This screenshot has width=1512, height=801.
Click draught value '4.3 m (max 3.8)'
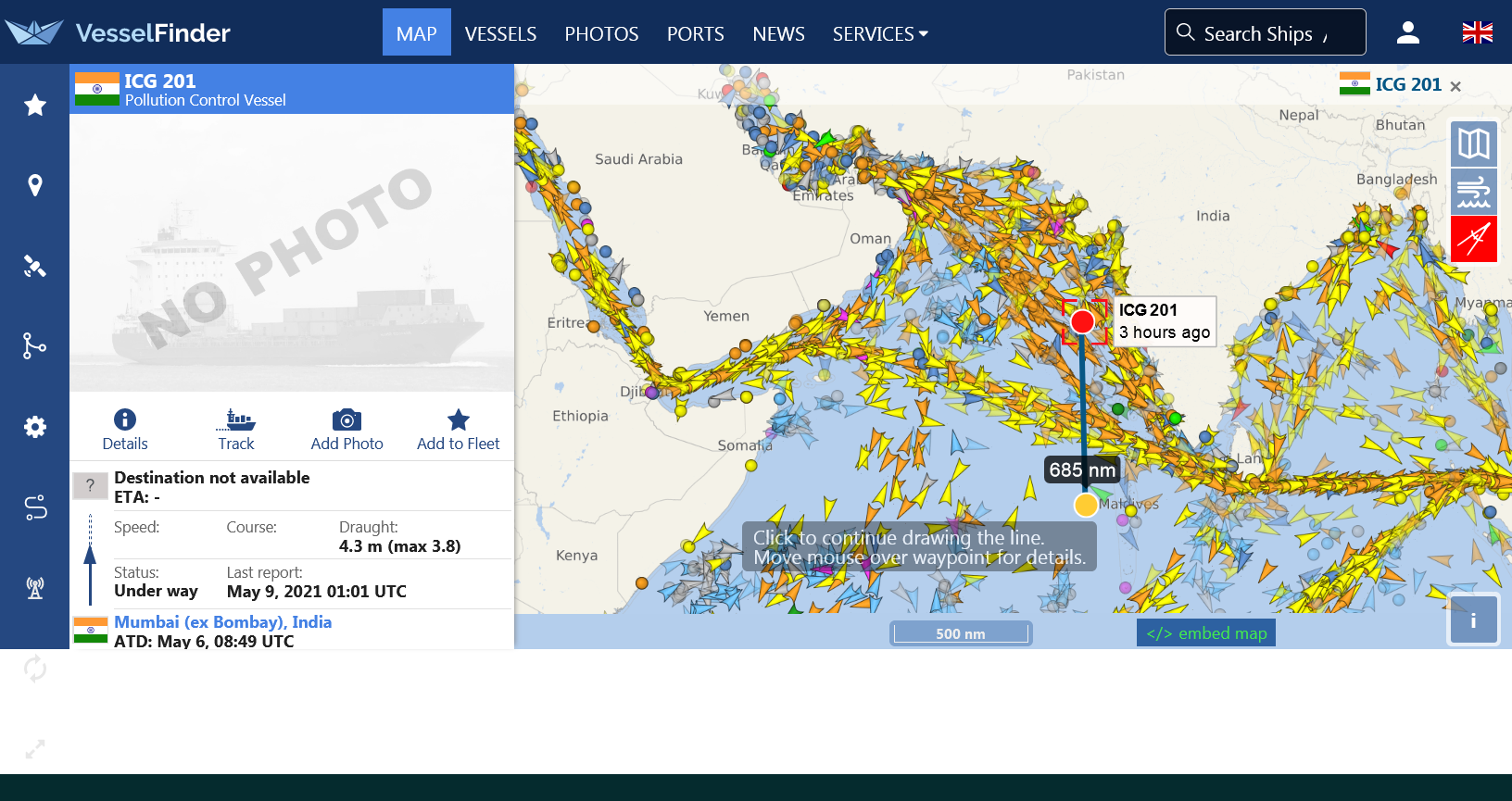[400, 546]
